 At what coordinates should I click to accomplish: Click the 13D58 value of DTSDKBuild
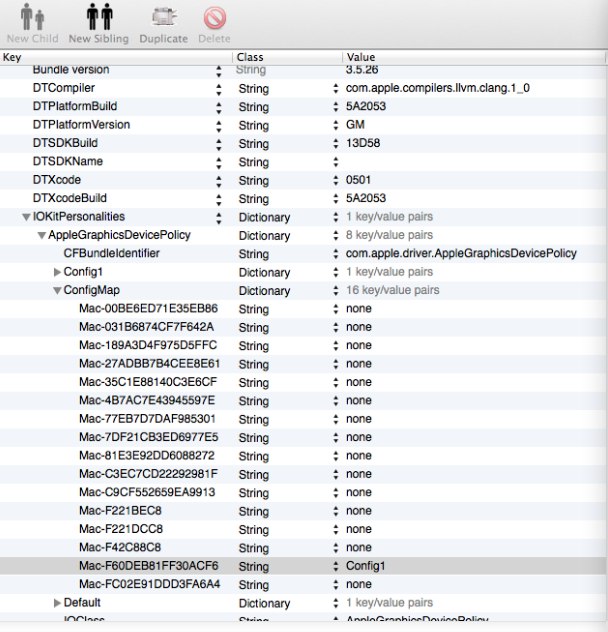(x=363, y=143)
